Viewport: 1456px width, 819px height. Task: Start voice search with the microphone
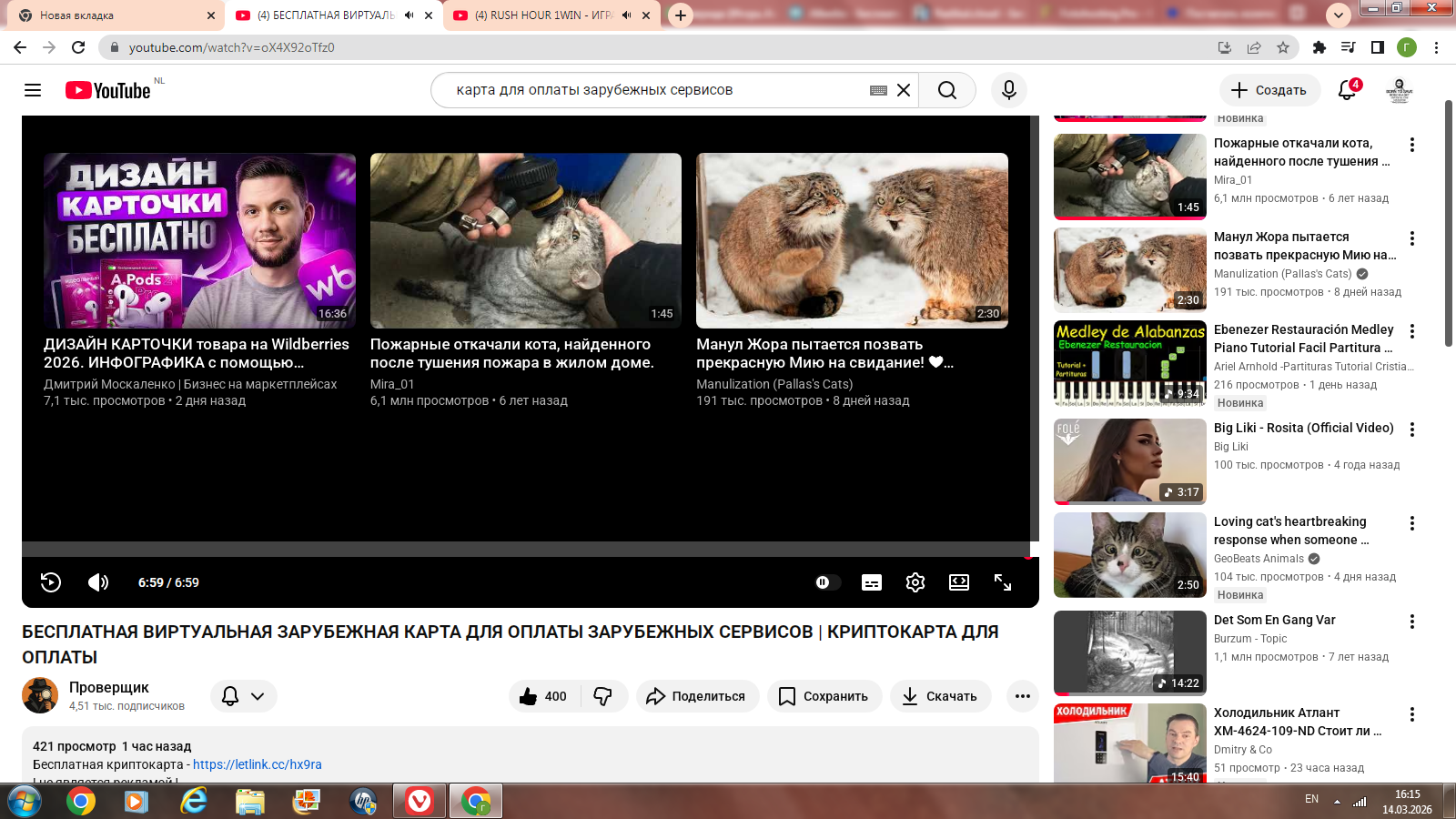point(1009,90)
